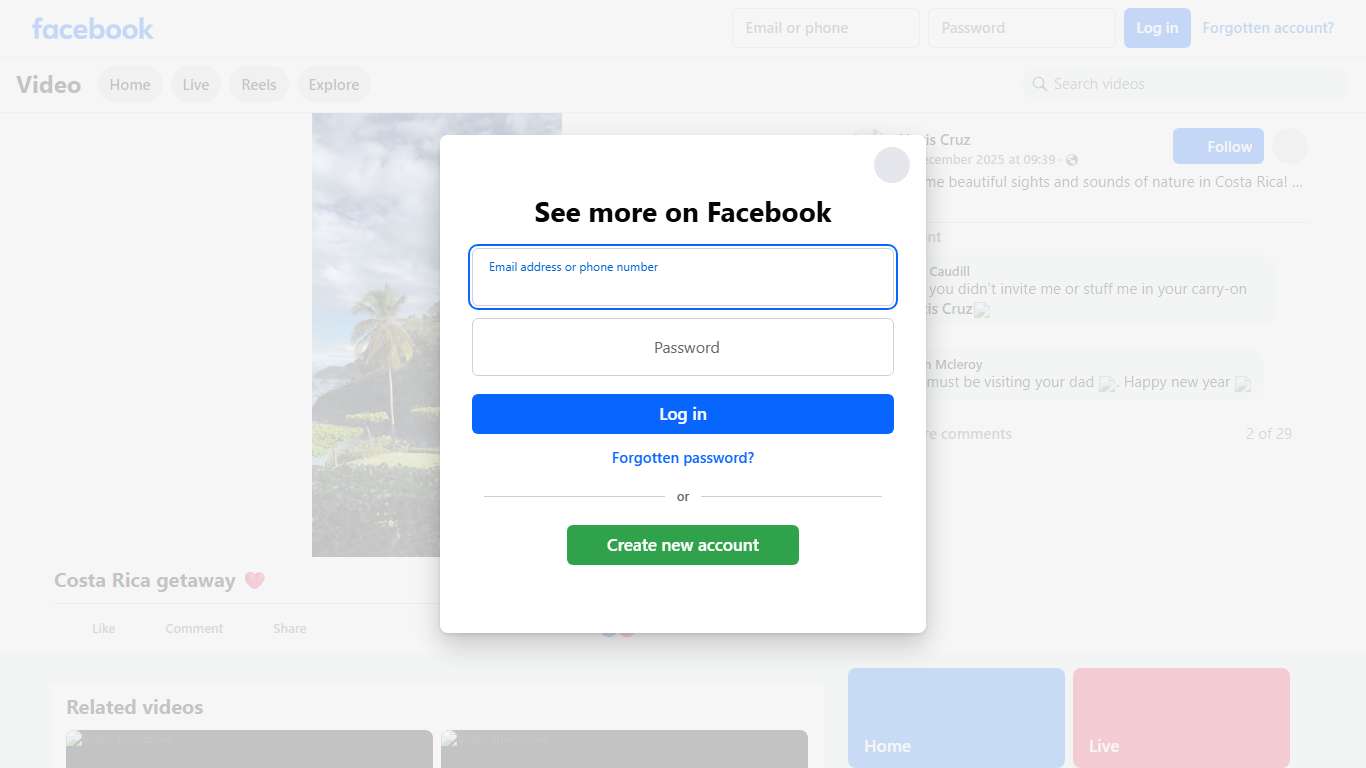Open the round options button beside Follow

point(1290,146)
